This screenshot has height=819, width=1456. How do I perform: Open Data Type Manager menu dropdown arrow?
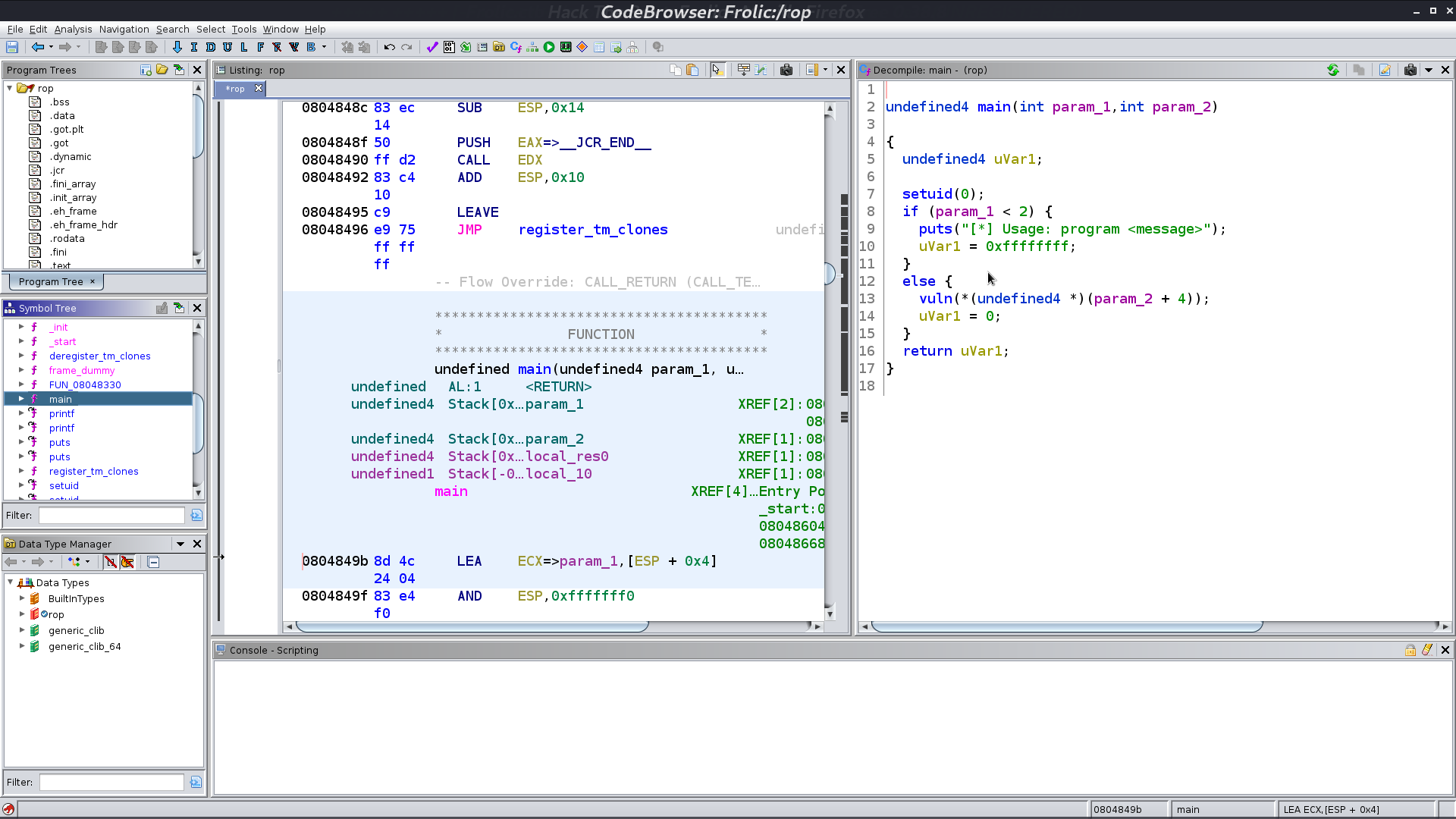coord(180,544)
